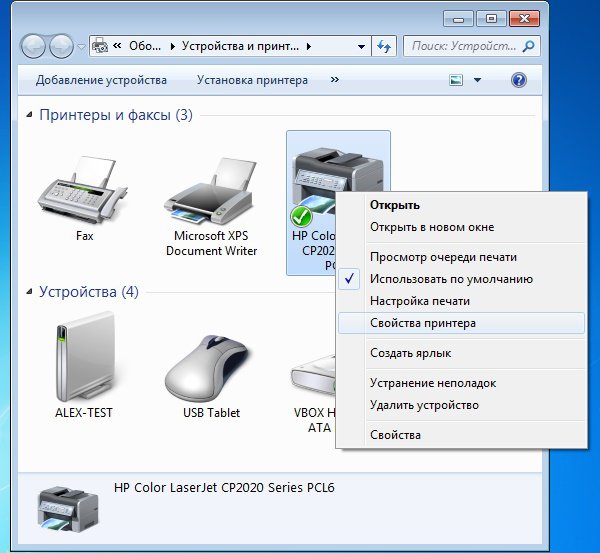Select the VBOX hard disk device icon
This screenshot has width=600, height=553.
(313, 377)
